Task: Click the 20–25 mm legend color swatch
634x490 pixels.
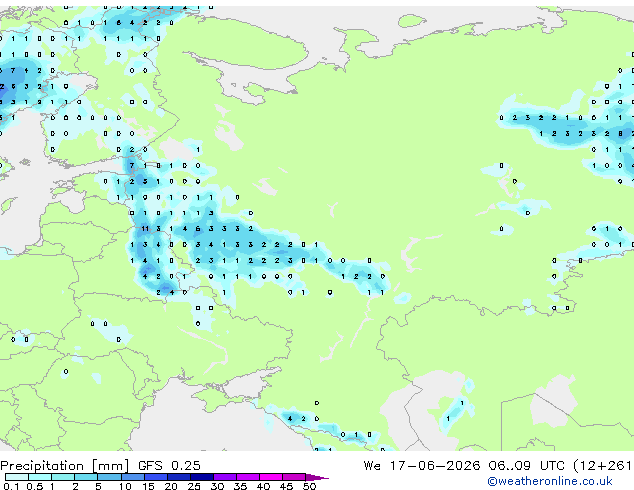Action: [178, 477]
